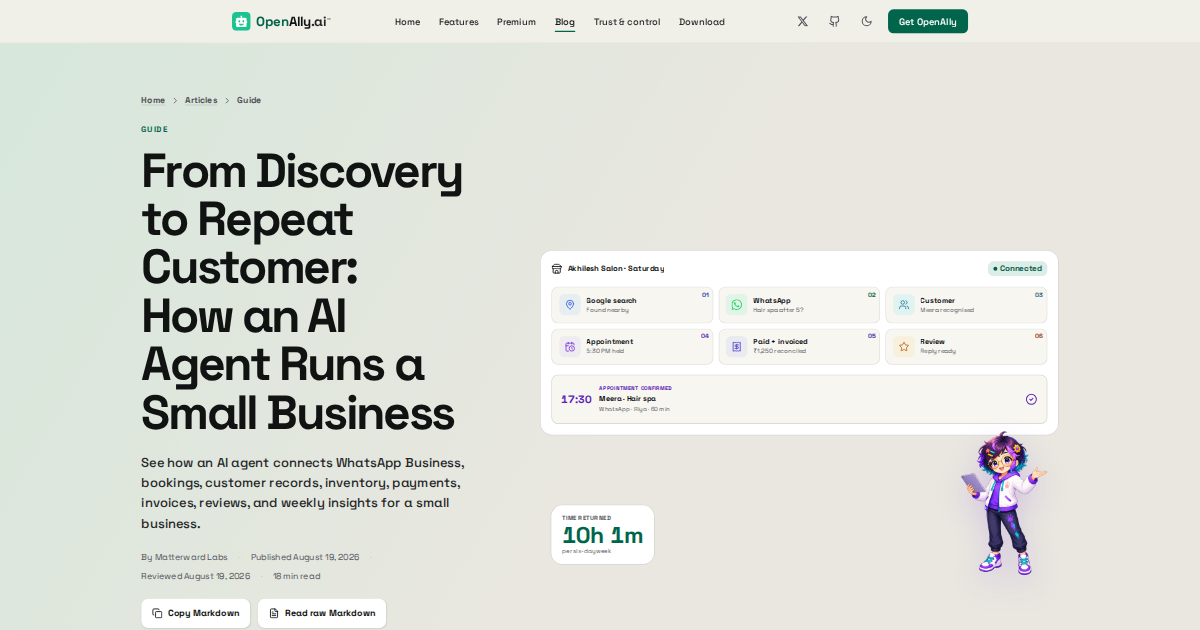Click the purple checkmark circle on Meera appointment
1200x630 pixels.
1031,399
